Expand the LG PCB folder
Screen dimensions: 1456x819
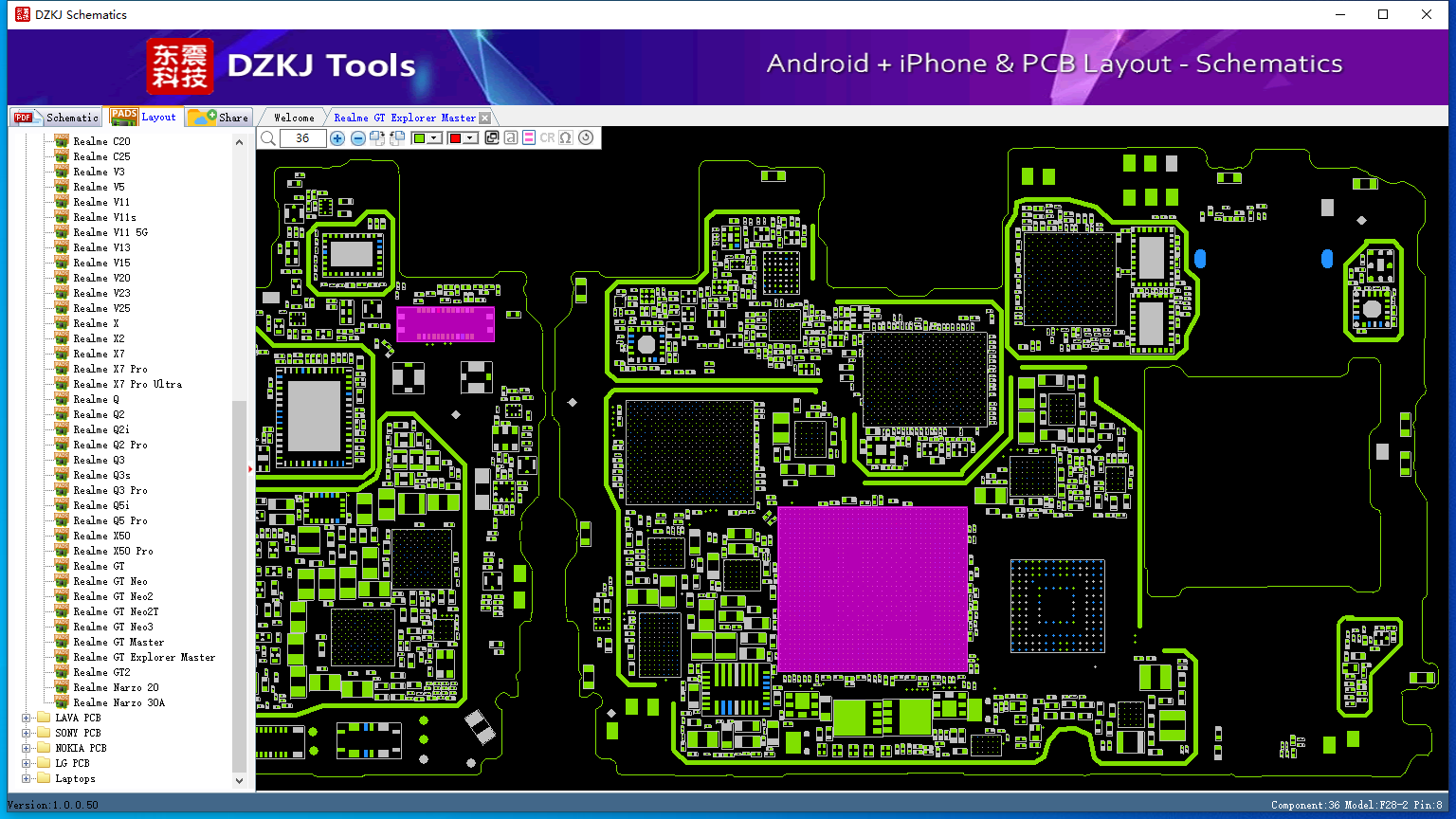click(27, 764)
